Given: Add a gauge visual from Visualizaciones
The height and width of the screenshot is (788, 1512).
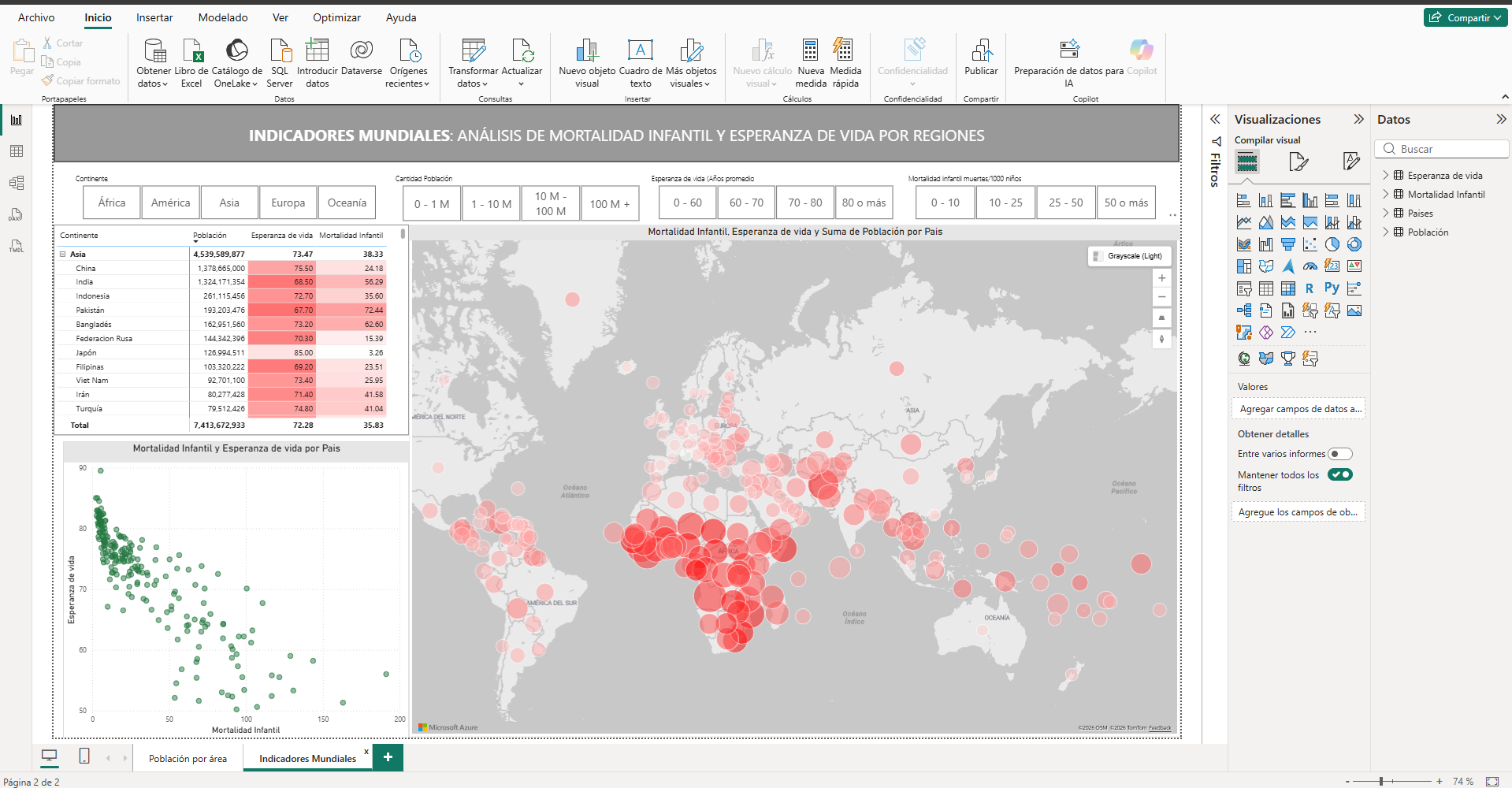Looking at the screenshot, I should [1310, 266].
